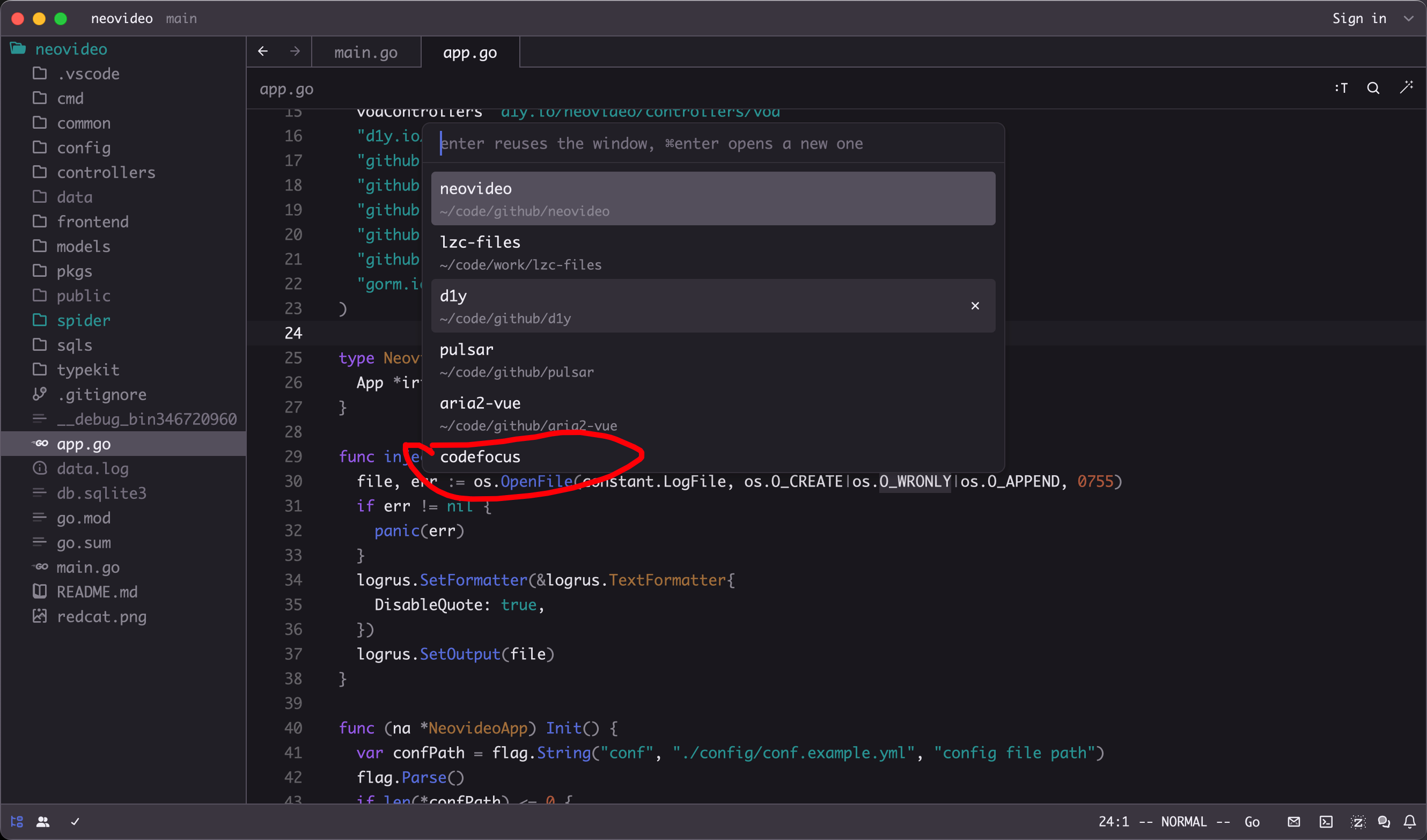Open the Sign in dropdown chevron
This screenshot has width=1427, height=840.
click(x=1408, y=19)
